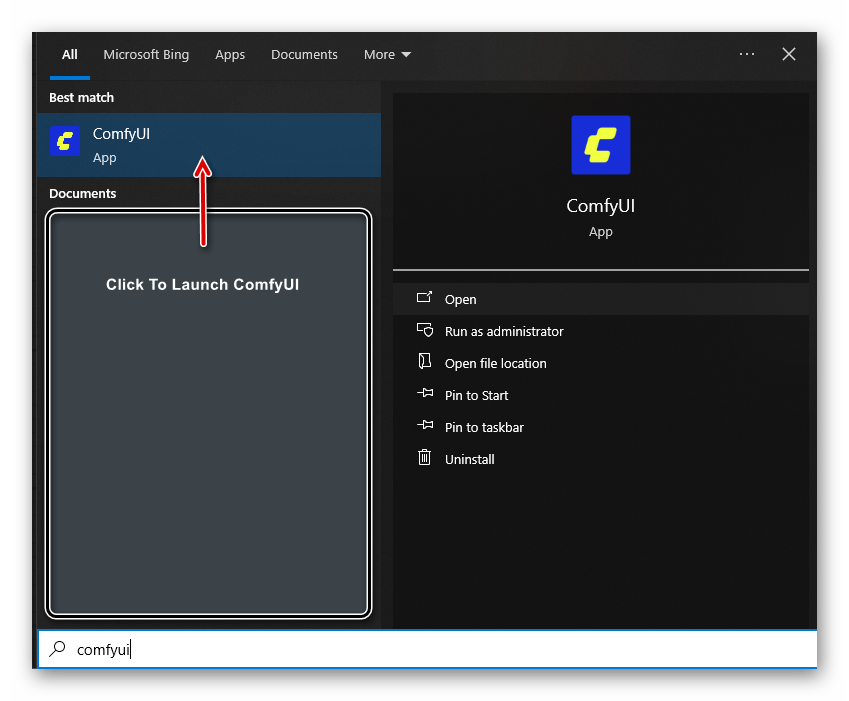The image size is (849, 701).
Task: Click the Open icon in the actions list
Action: pos(425,298)
